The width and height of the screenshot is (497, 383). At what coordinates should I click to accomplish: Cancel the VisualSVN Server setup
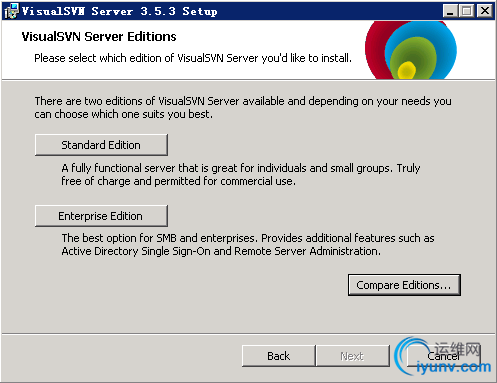click(444, 356)
